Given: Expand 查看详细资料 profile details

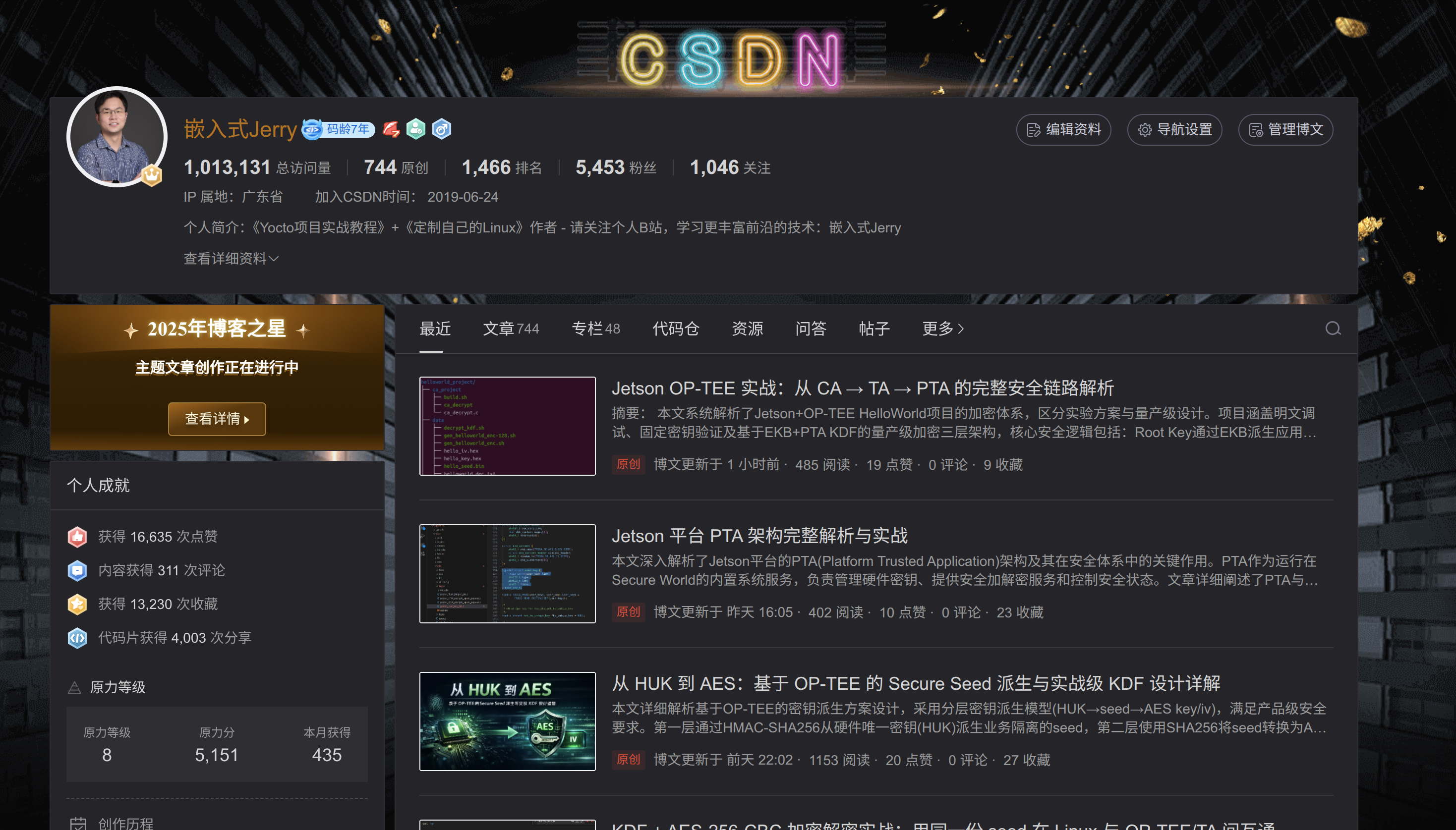Looking at the screenshot, I should (231, 258).
